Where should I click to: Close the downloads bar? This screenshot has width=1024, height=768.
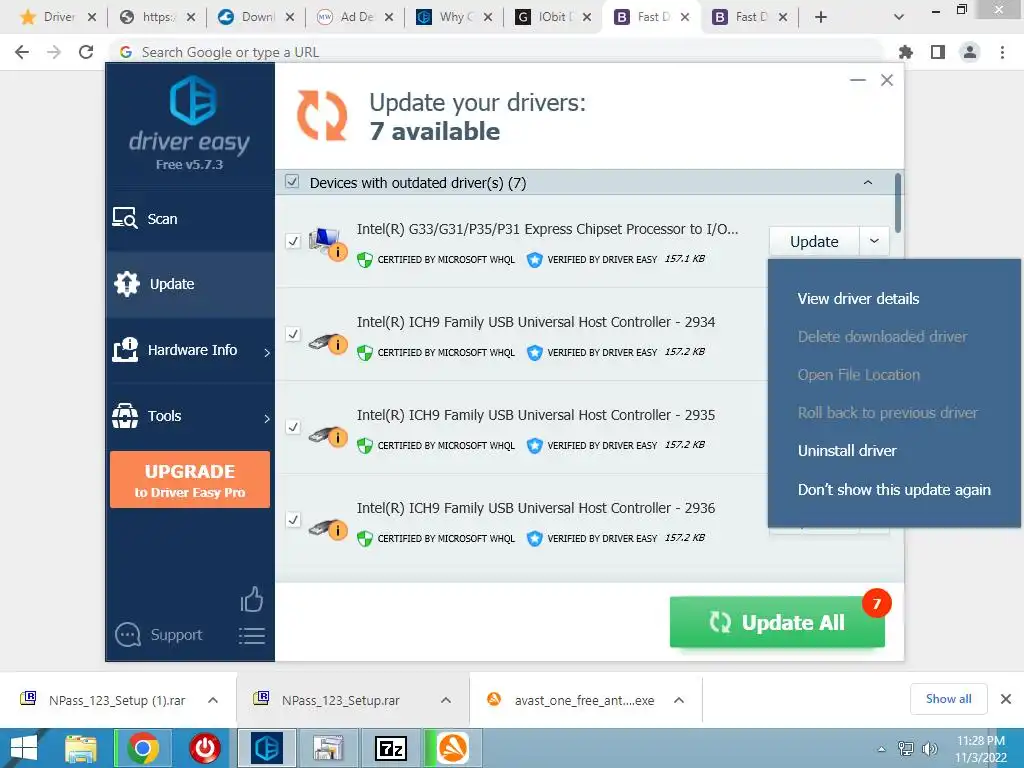click(x=1006, y=699)
